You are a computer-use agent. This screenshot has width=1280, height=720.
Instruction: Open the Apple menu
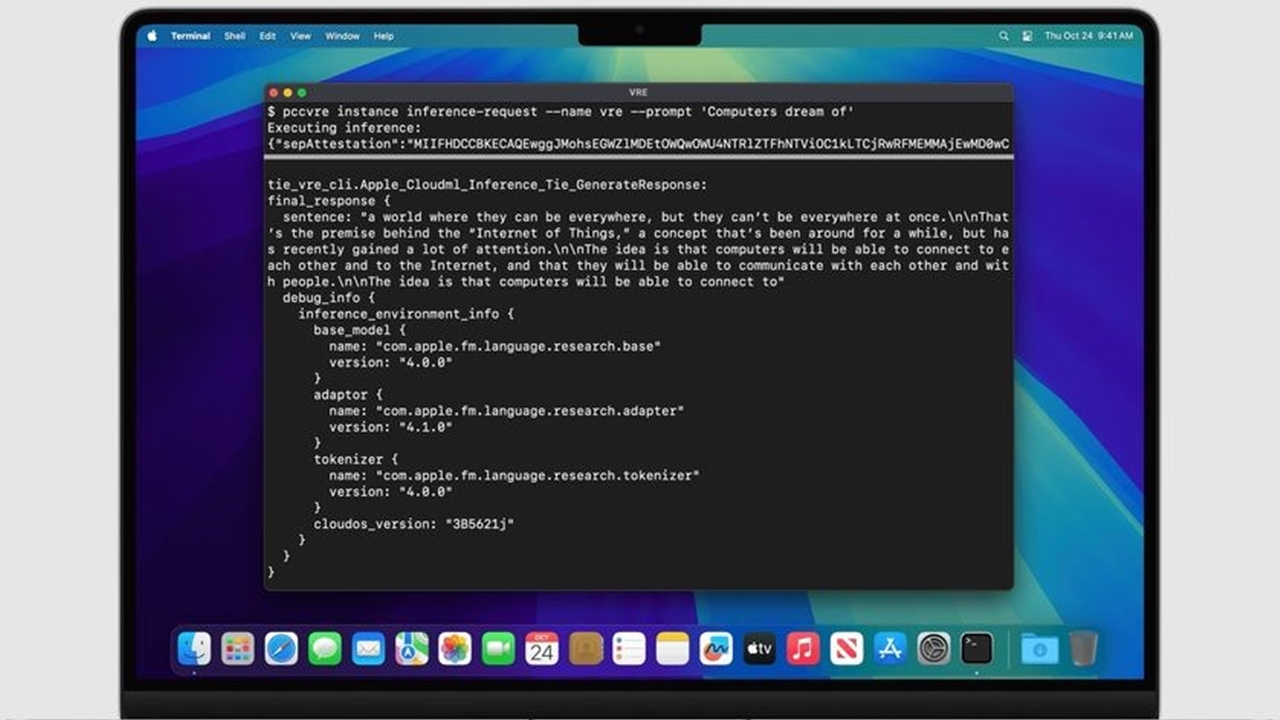[x=153, y=36]
